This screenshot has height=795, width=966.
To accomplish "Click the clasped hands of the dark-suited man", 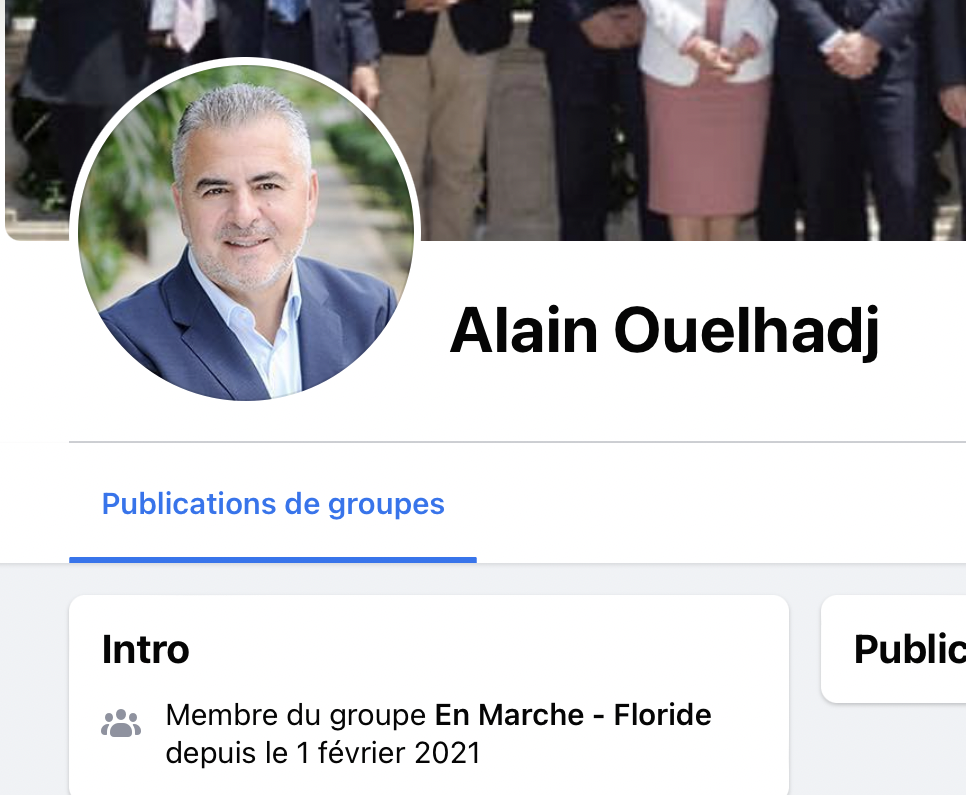I will [851, 54].
